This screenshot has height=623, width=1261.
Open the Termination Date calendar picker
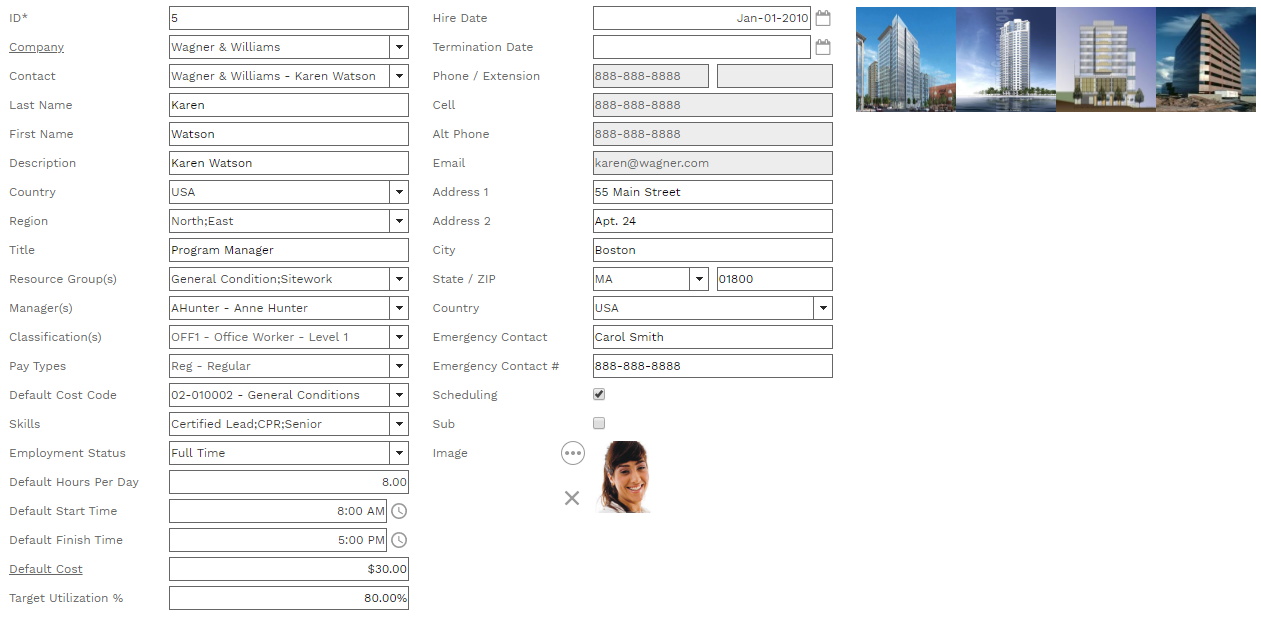(823, 47)
